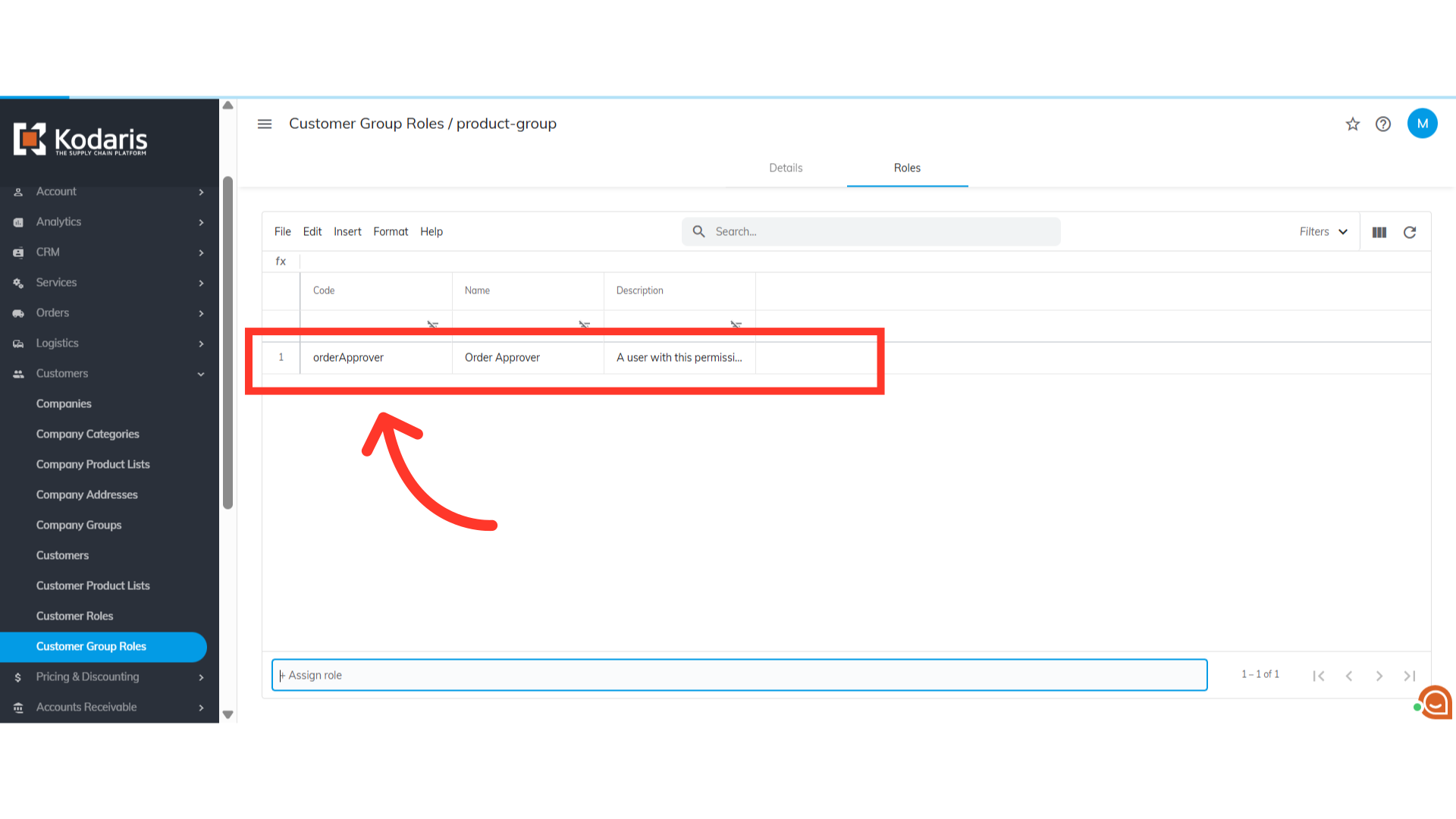Go to the next page arrow
The image size is (1456, 819).
click(x=1379, y=676)
